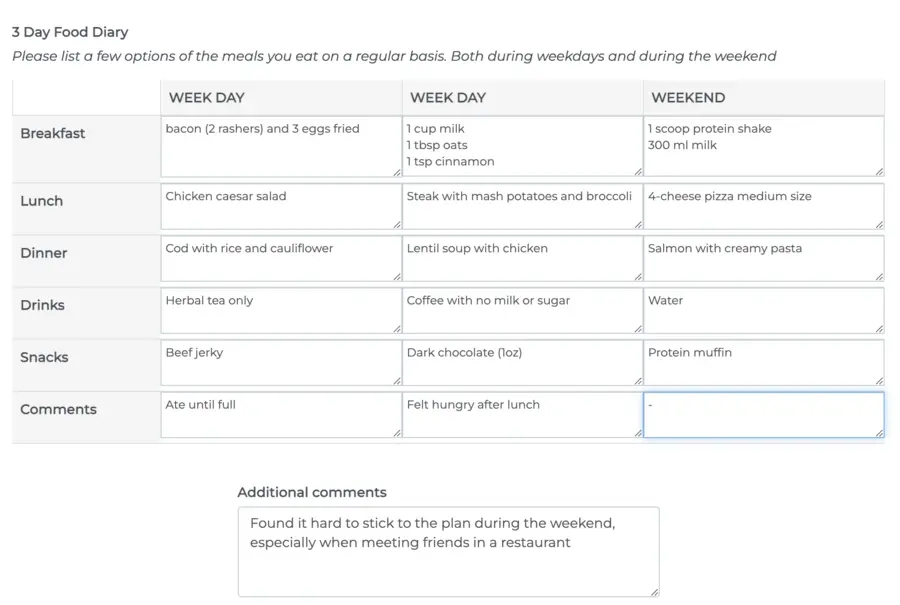This screenshot has height=605, width=900.
Task: Click the Steak with mash potatoes field
Action: [522, 207]
